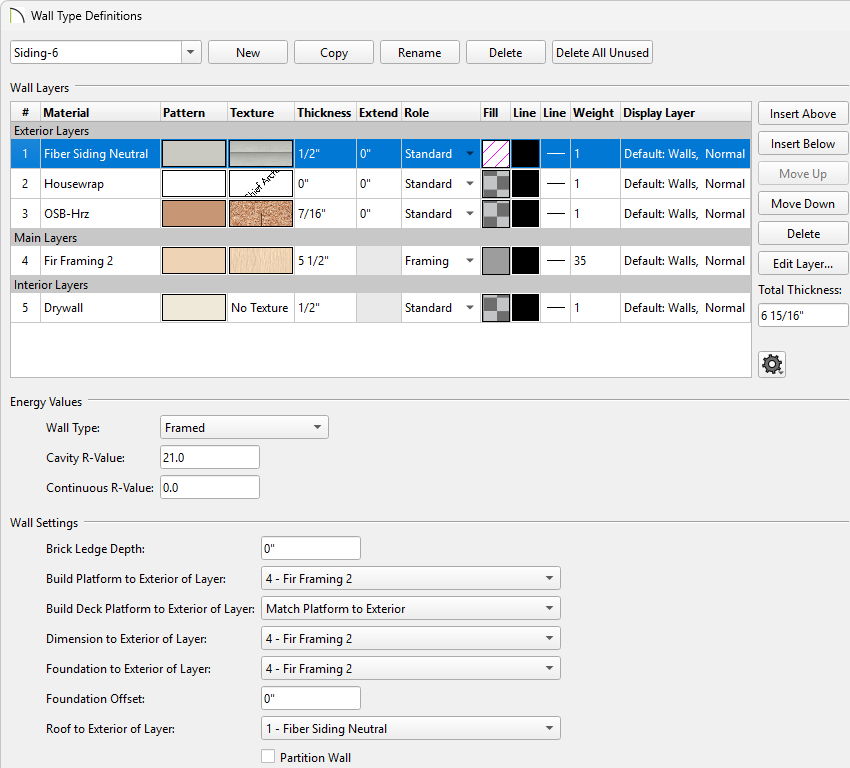The width and height of the screenshot is (850, 768).
Task: Click the Cavity R-Value field
Action: click(x=210, y=457)
